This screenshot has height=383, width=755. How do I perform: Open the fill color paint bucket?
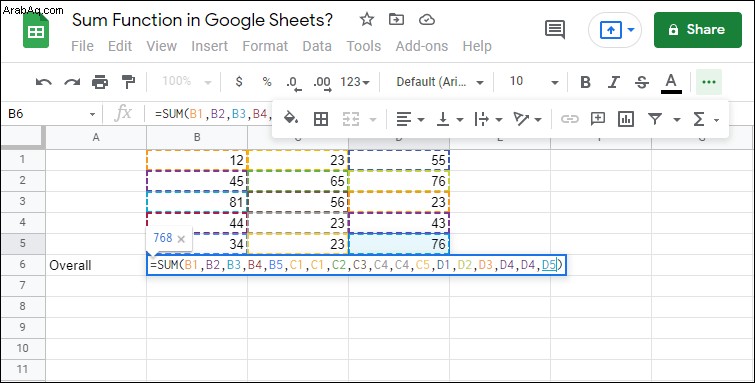pos(291,119)
